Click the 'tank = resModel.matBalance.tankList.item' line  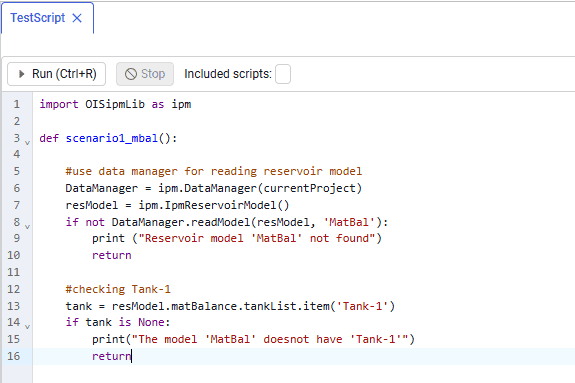coord(230,306)
